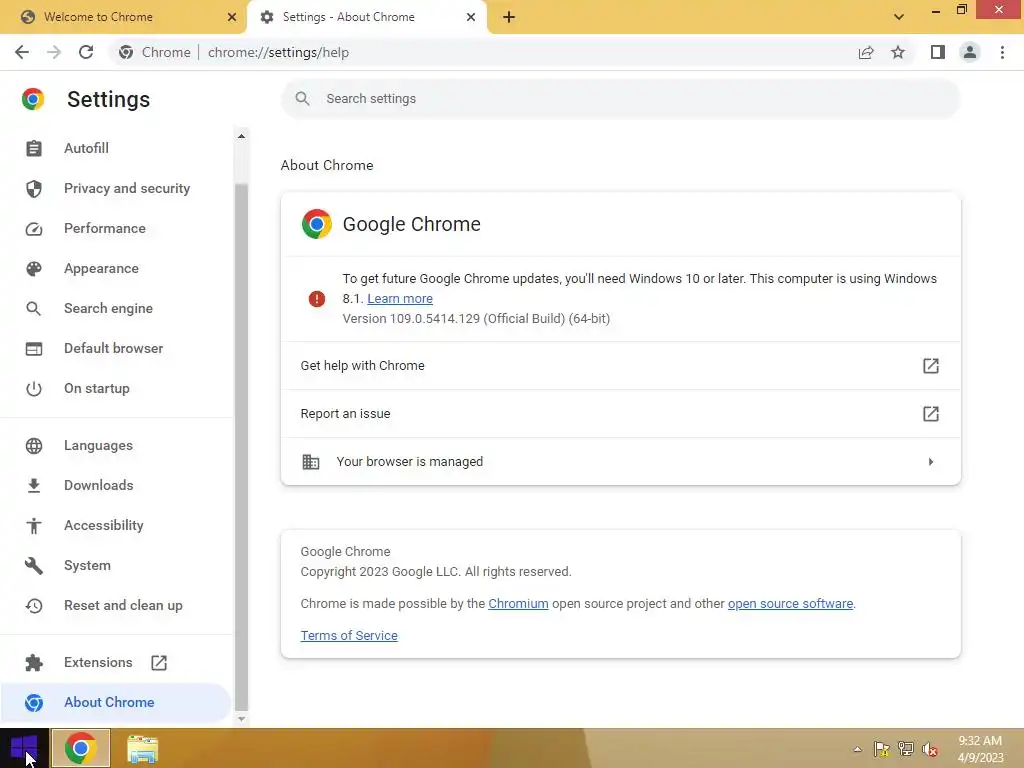Click the sidebar vertical scrollbar thumb
1024x768 pixels.
coord(241,446)
